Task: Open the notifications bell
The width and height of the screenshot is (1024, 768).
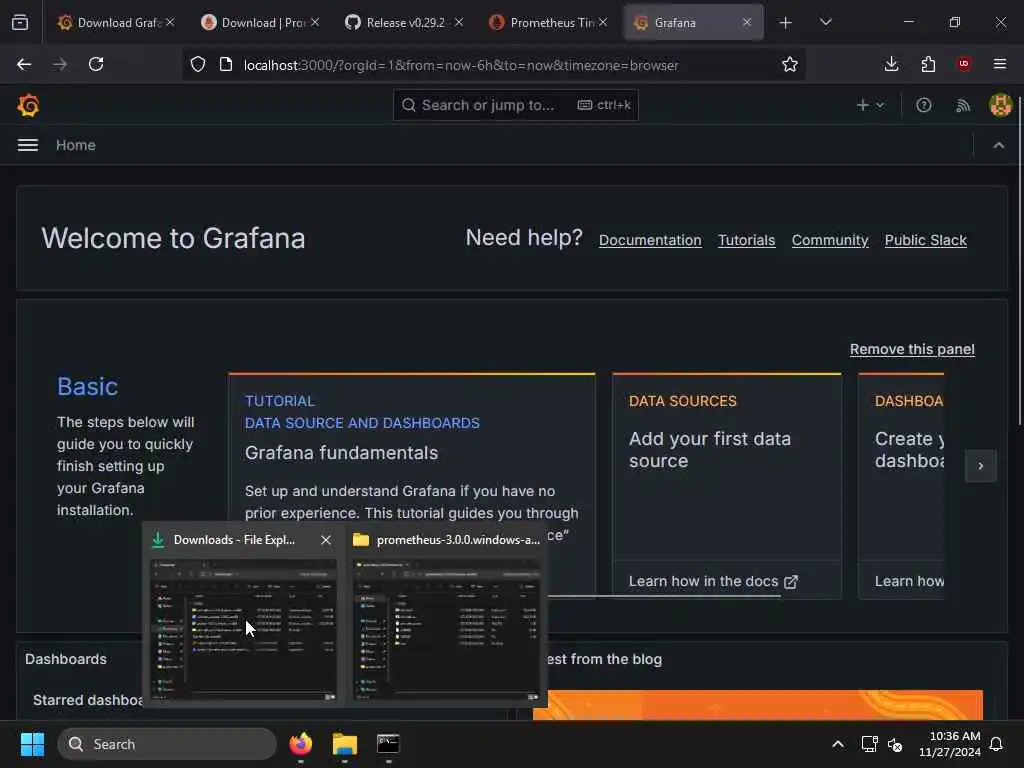Action: click(997, 744)
